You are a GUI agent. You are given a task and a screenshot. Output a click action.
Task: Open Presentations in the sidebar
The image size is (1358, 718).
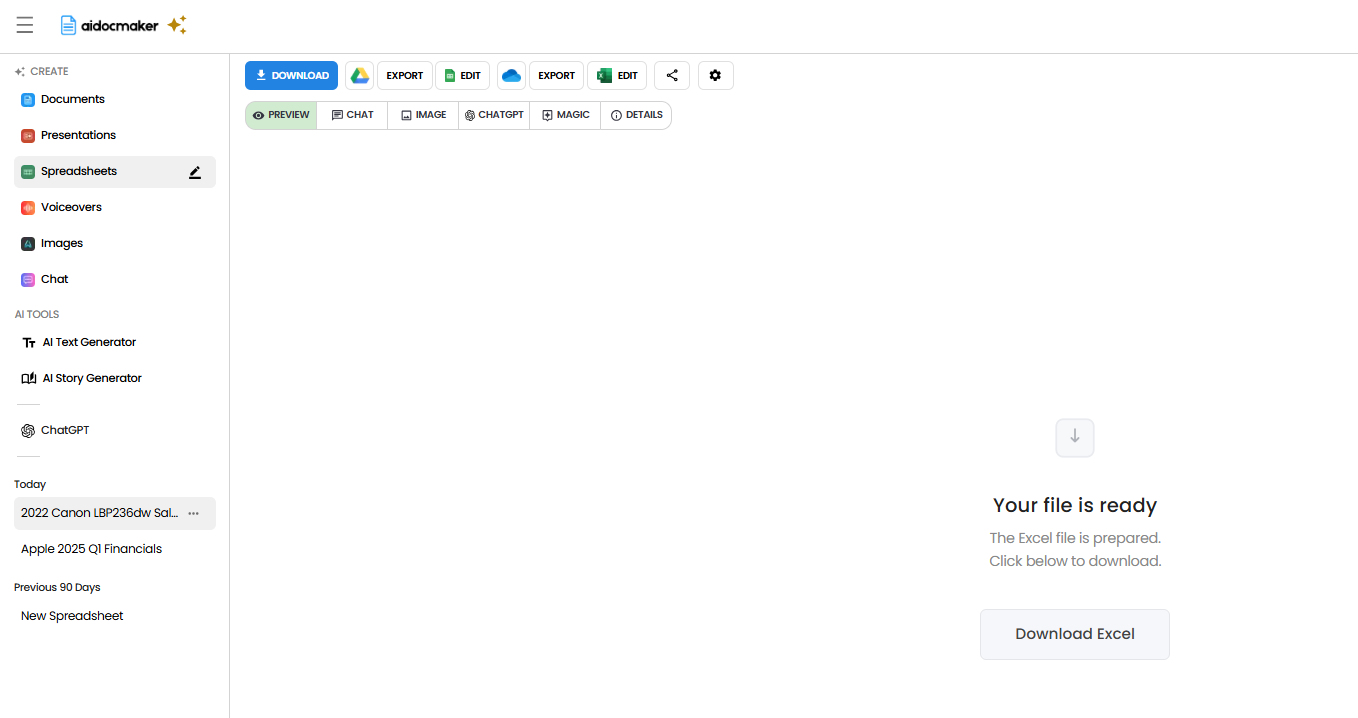click(115, 136)
